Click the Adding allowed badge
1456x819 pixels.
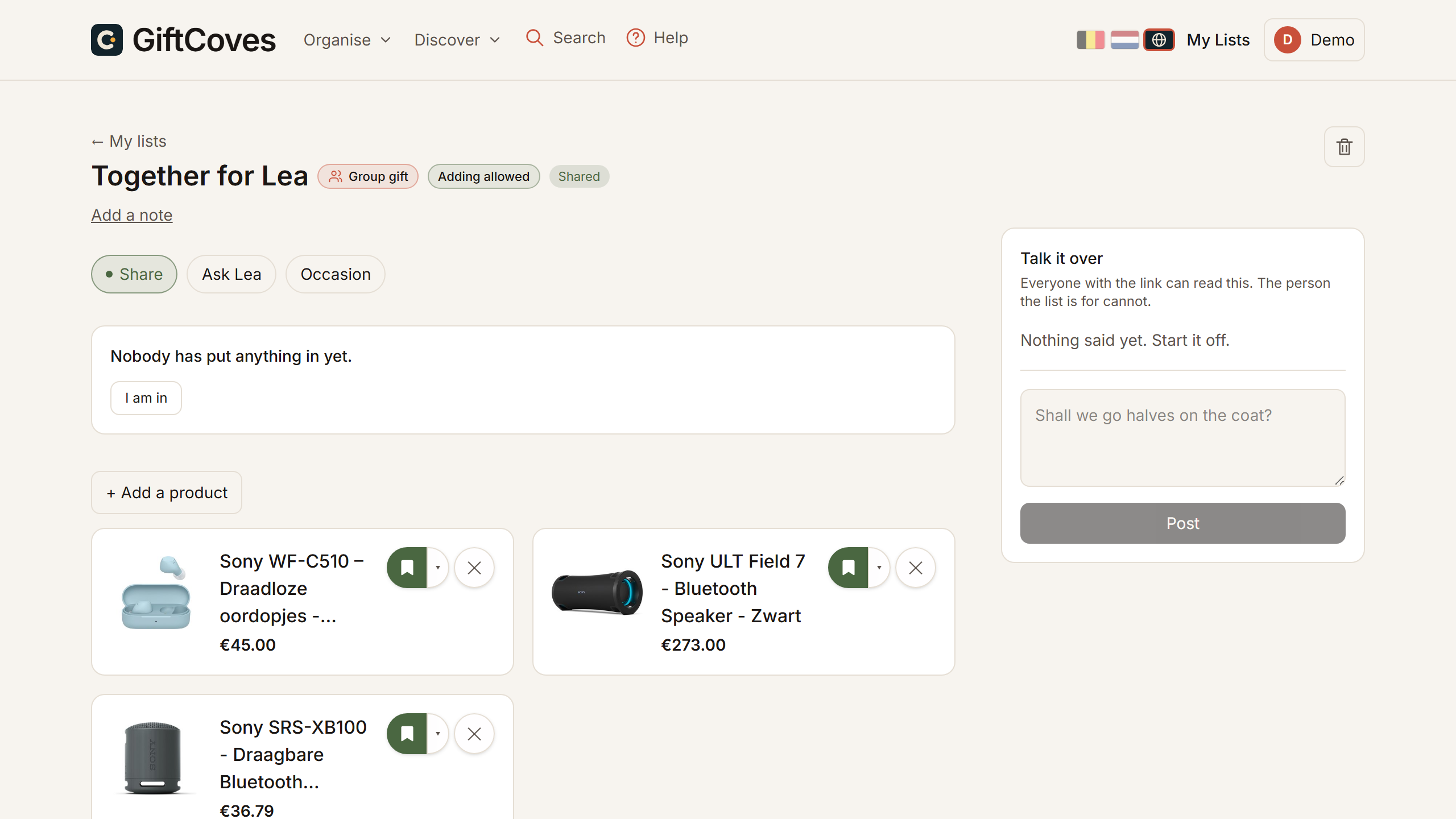(x=484, y=176)
